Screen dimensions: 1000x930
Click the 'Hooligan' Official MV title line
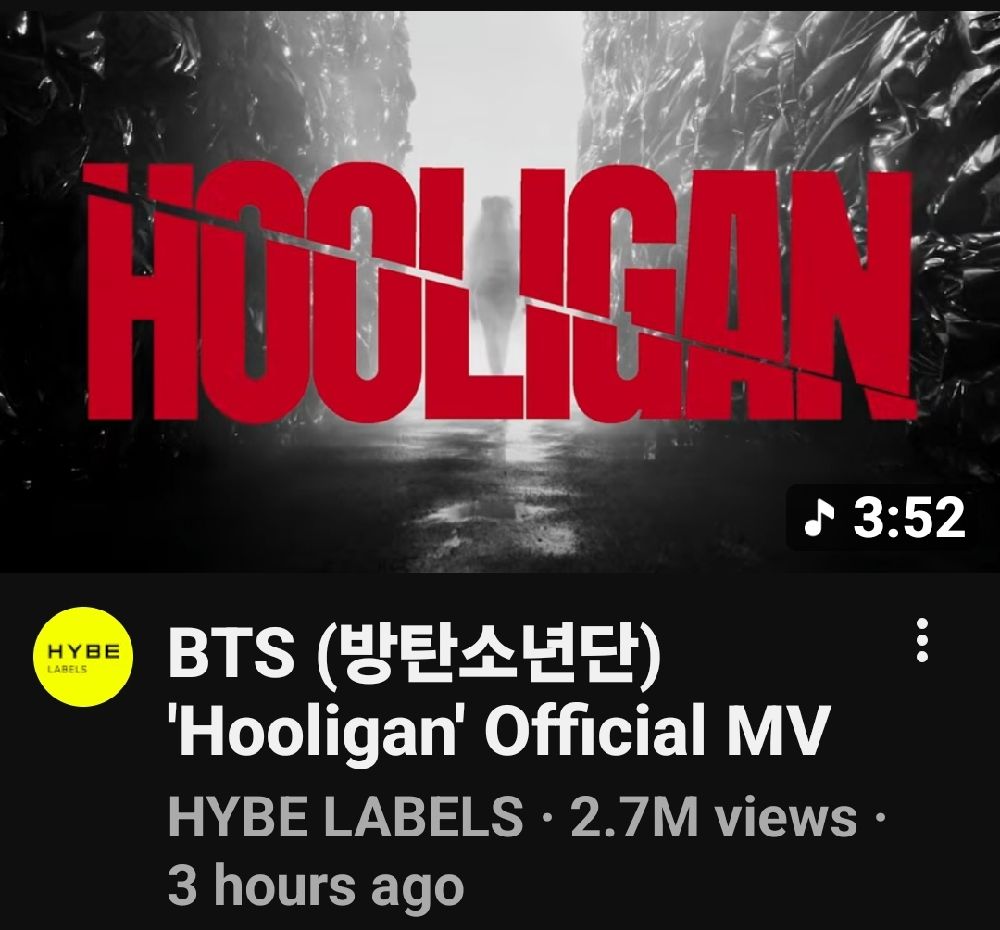coord(497,728)
